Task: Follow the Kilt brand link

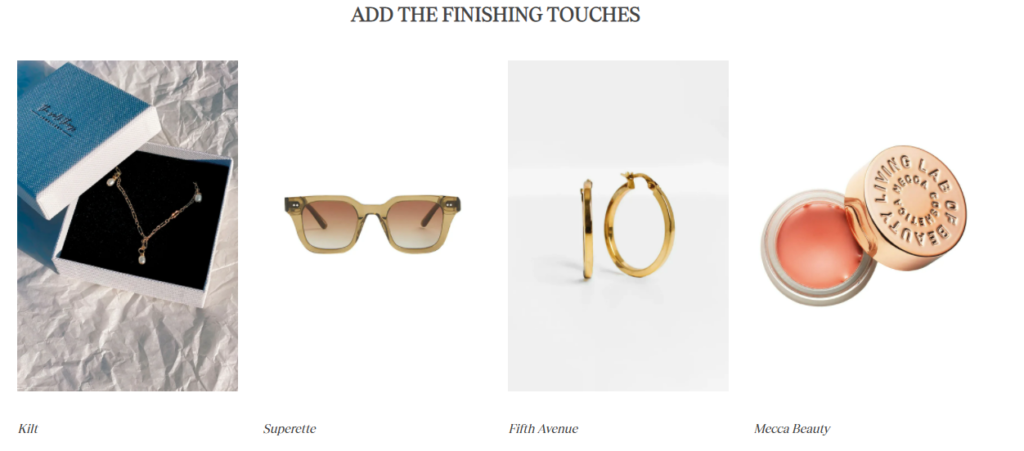Action: (x=28, y=429)
